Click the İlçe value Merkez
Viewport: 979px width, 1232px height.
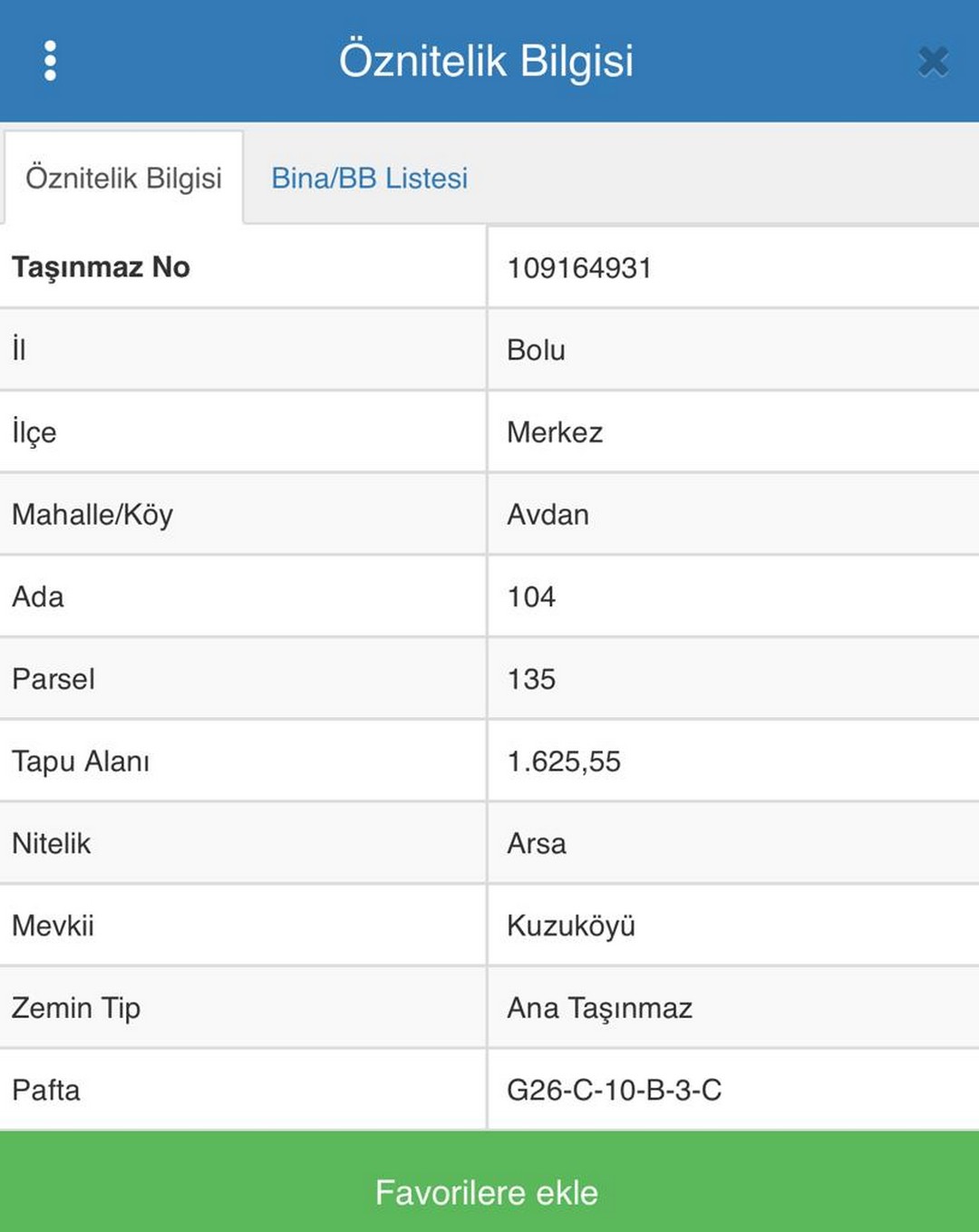click(555, 432)
